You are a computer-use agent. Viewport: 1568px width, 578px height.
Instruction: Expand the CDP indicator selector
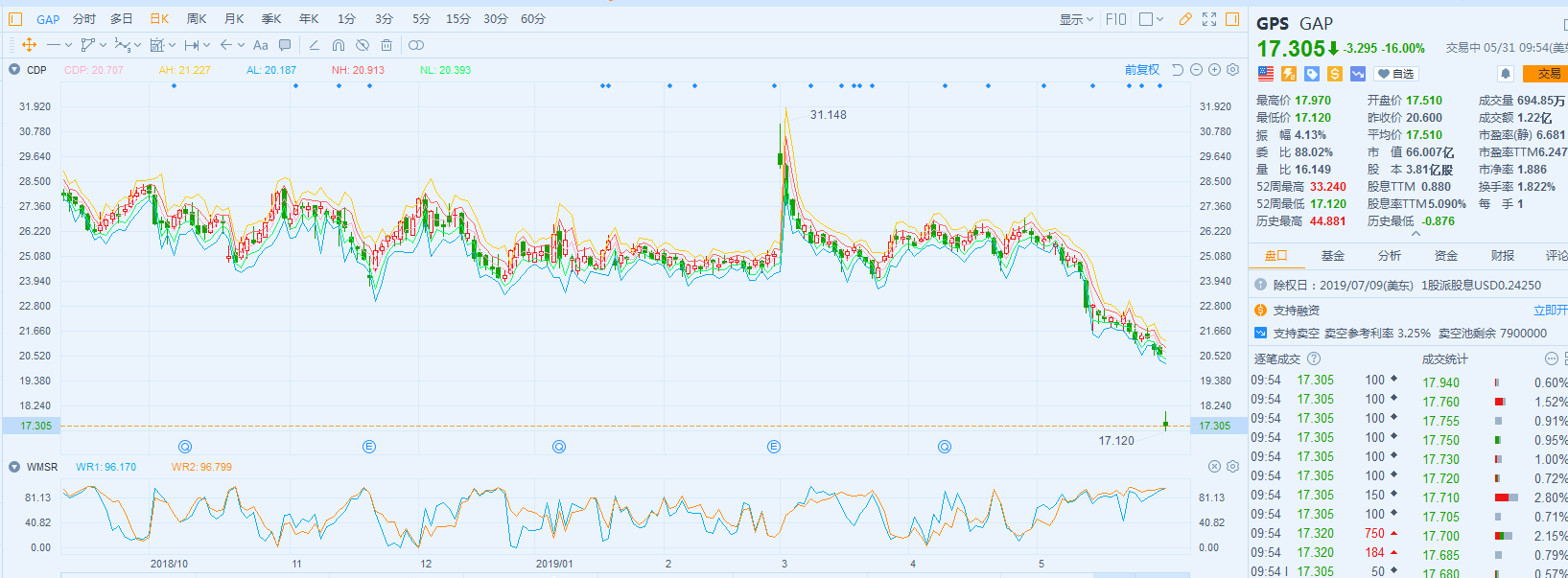(x=14, y=70)
